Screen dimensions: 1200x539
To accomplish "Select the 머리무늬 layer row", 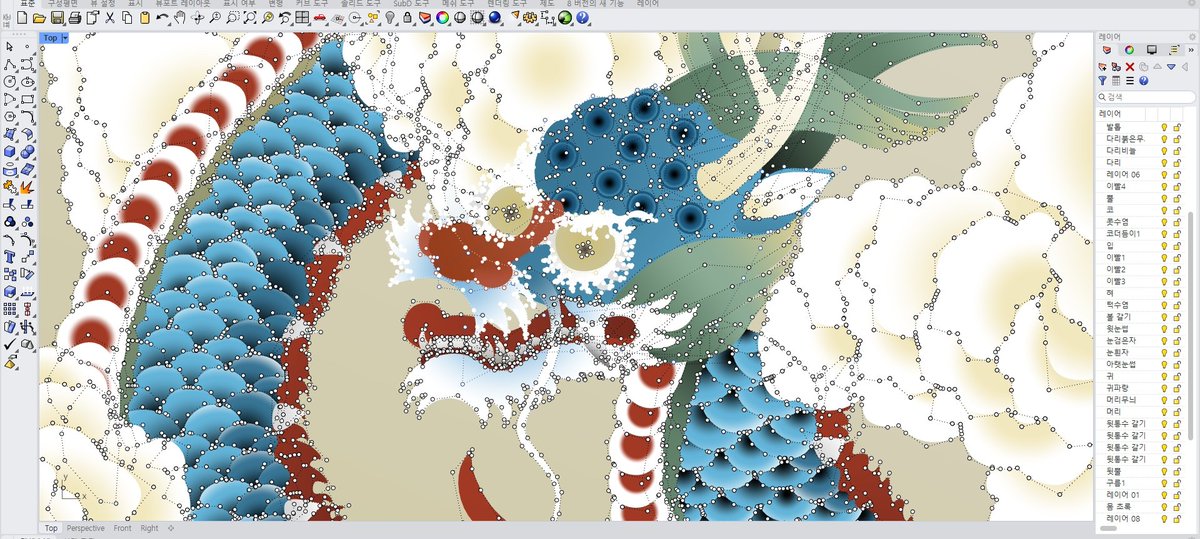I will tap(1144, 399).
